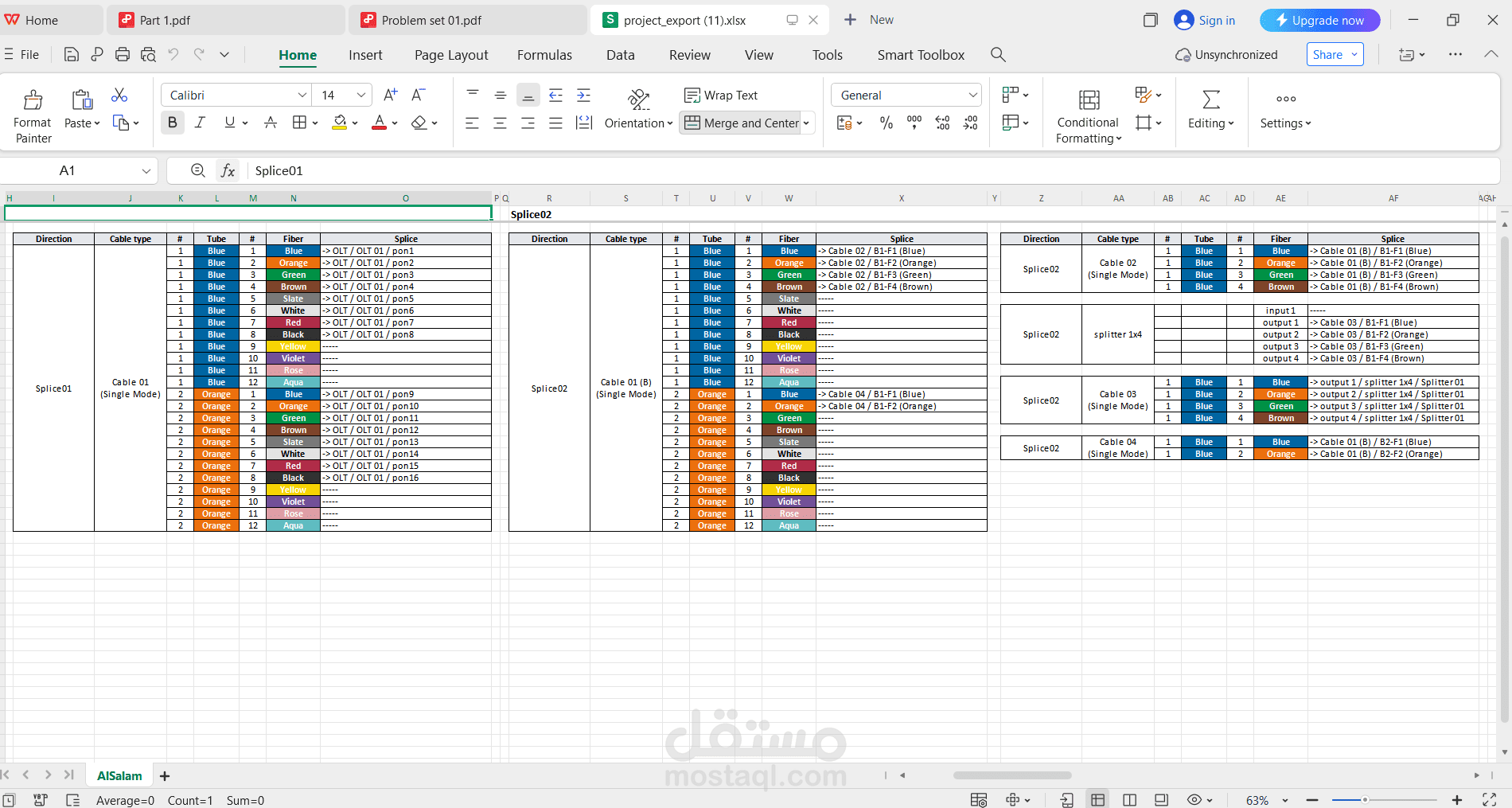Open the Page Layout tab
The height and width of the screenshot is (808, 1512).
[451, 55]
